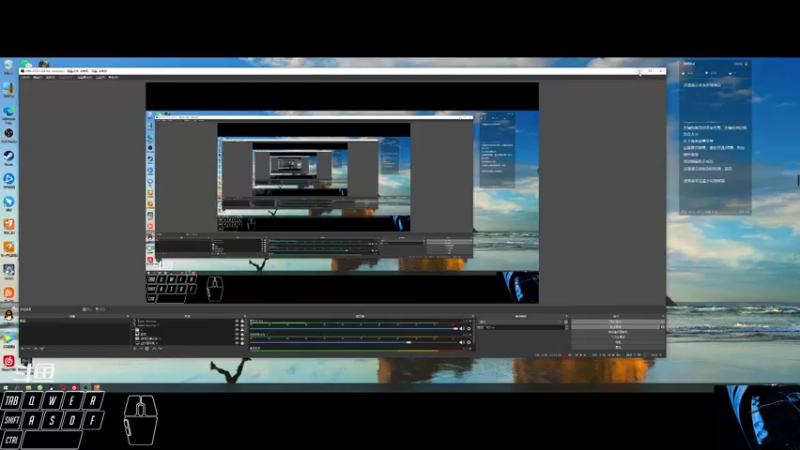Move the scene down with the Scenes panel arrow
The height and width of the screenshot is (450, 800).
42,348
